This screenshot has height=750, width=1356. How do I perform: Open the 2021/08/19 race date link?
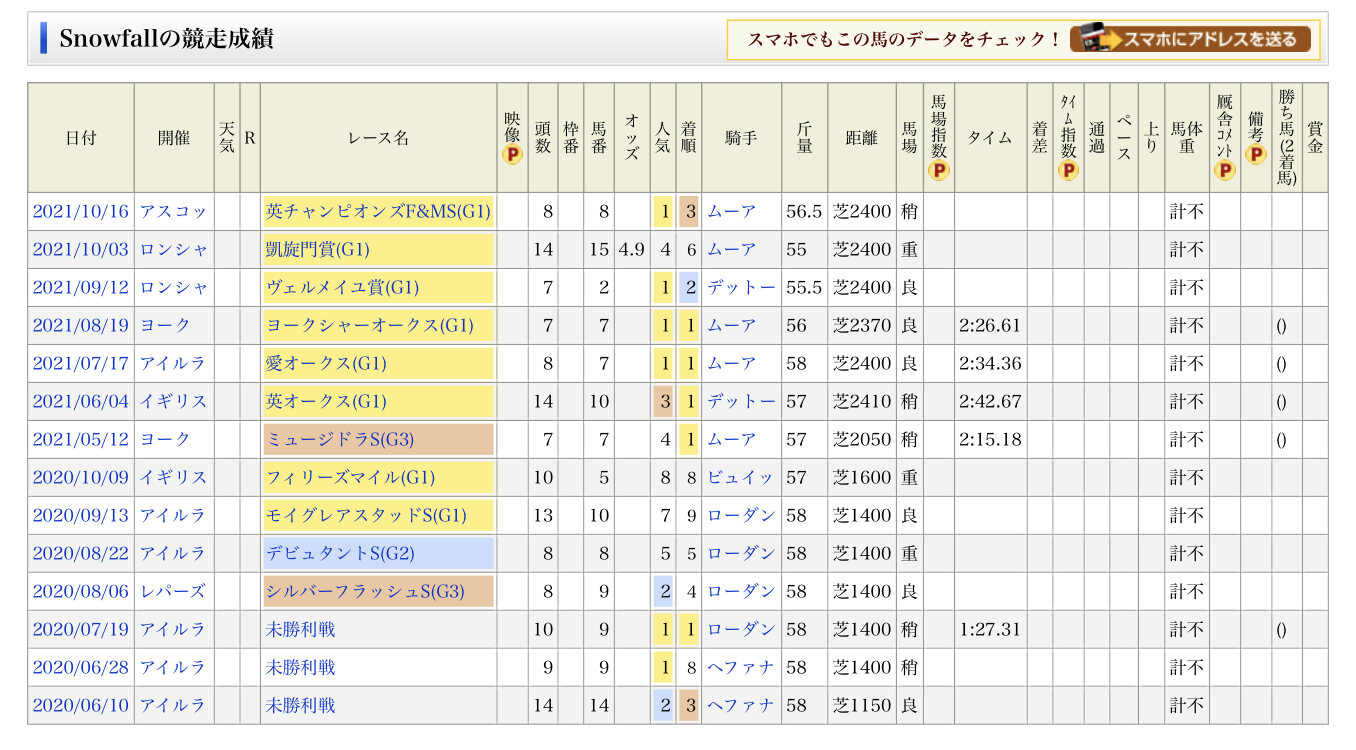click(81, 326)
